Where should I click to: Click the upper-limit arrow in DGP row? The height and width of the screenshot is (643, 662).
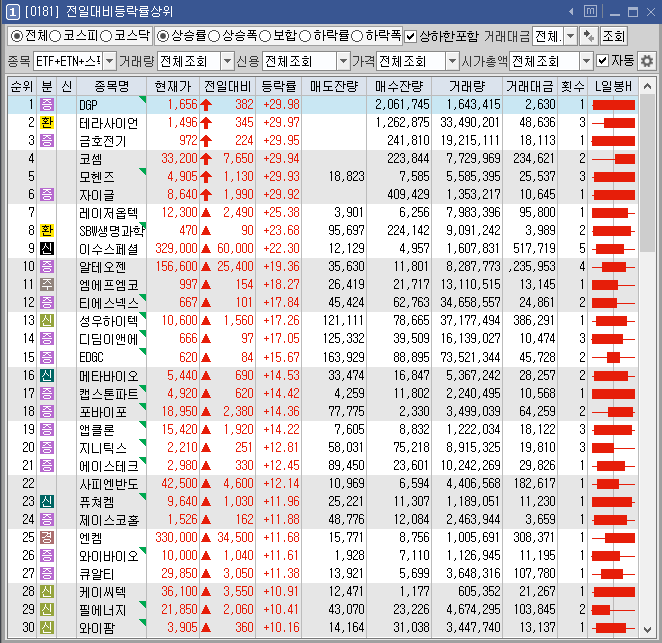click(x=206, y=104)
